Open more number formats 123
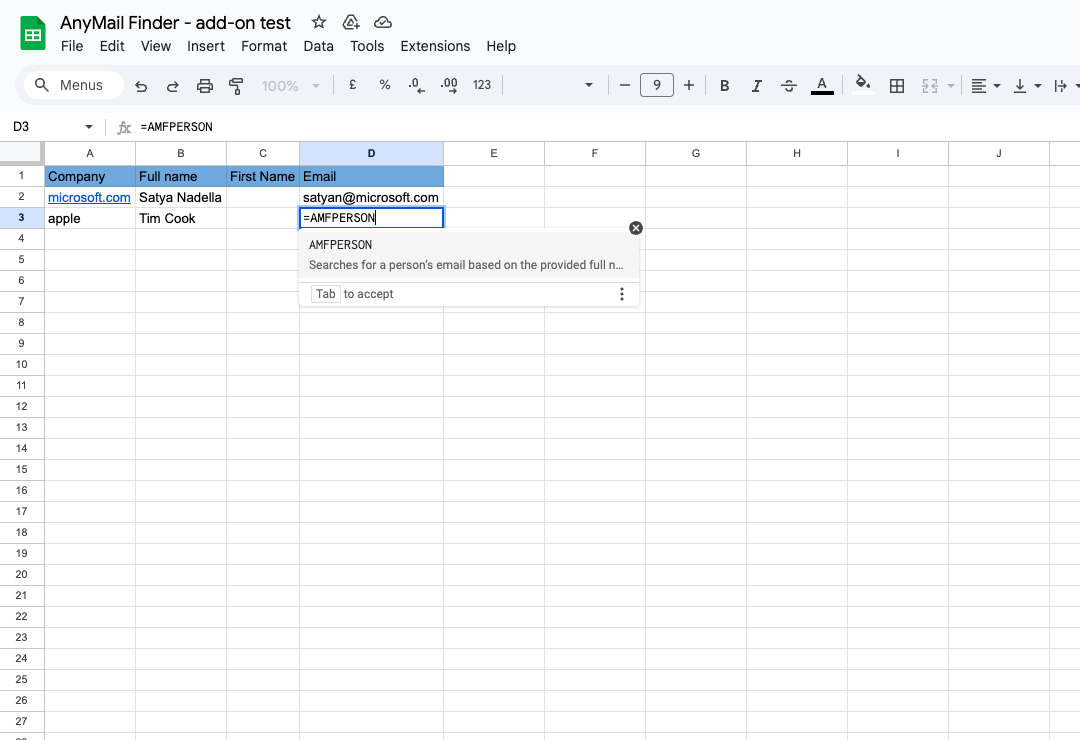 tap(481, 85)
